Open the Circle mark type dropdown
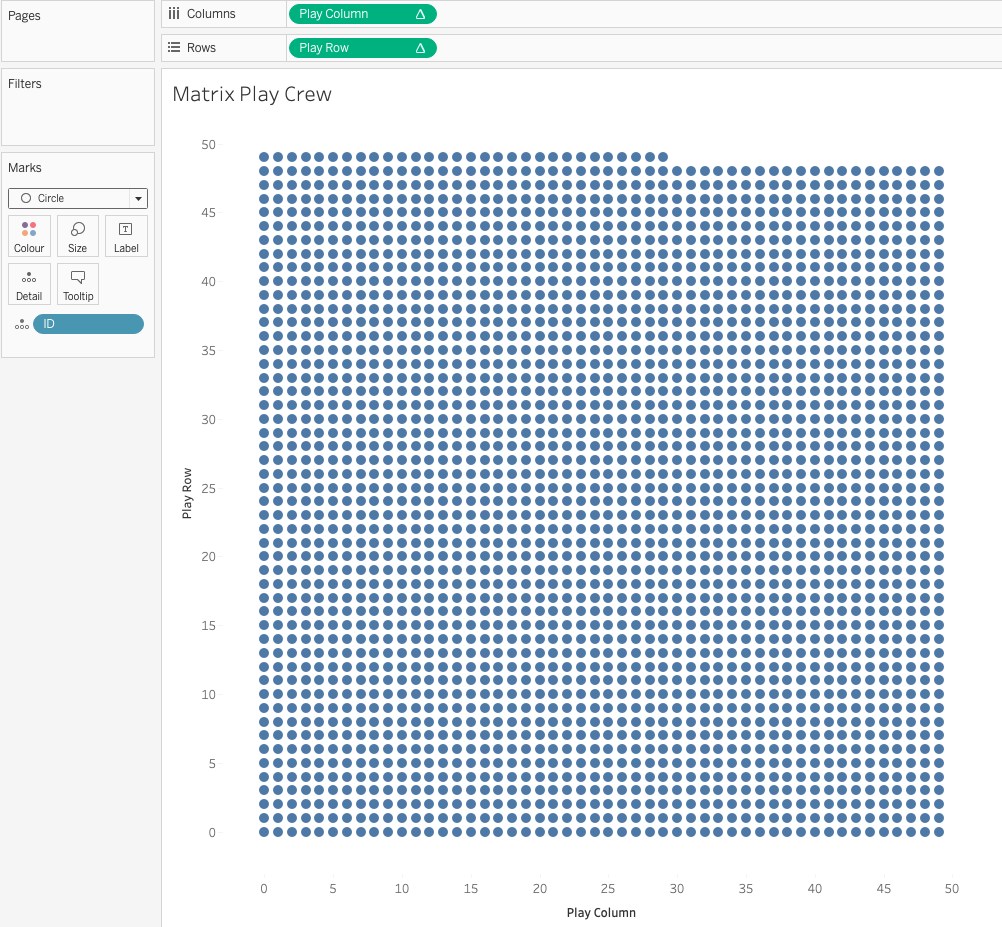This screenshot has height=927, width=1002. point(70,198)
